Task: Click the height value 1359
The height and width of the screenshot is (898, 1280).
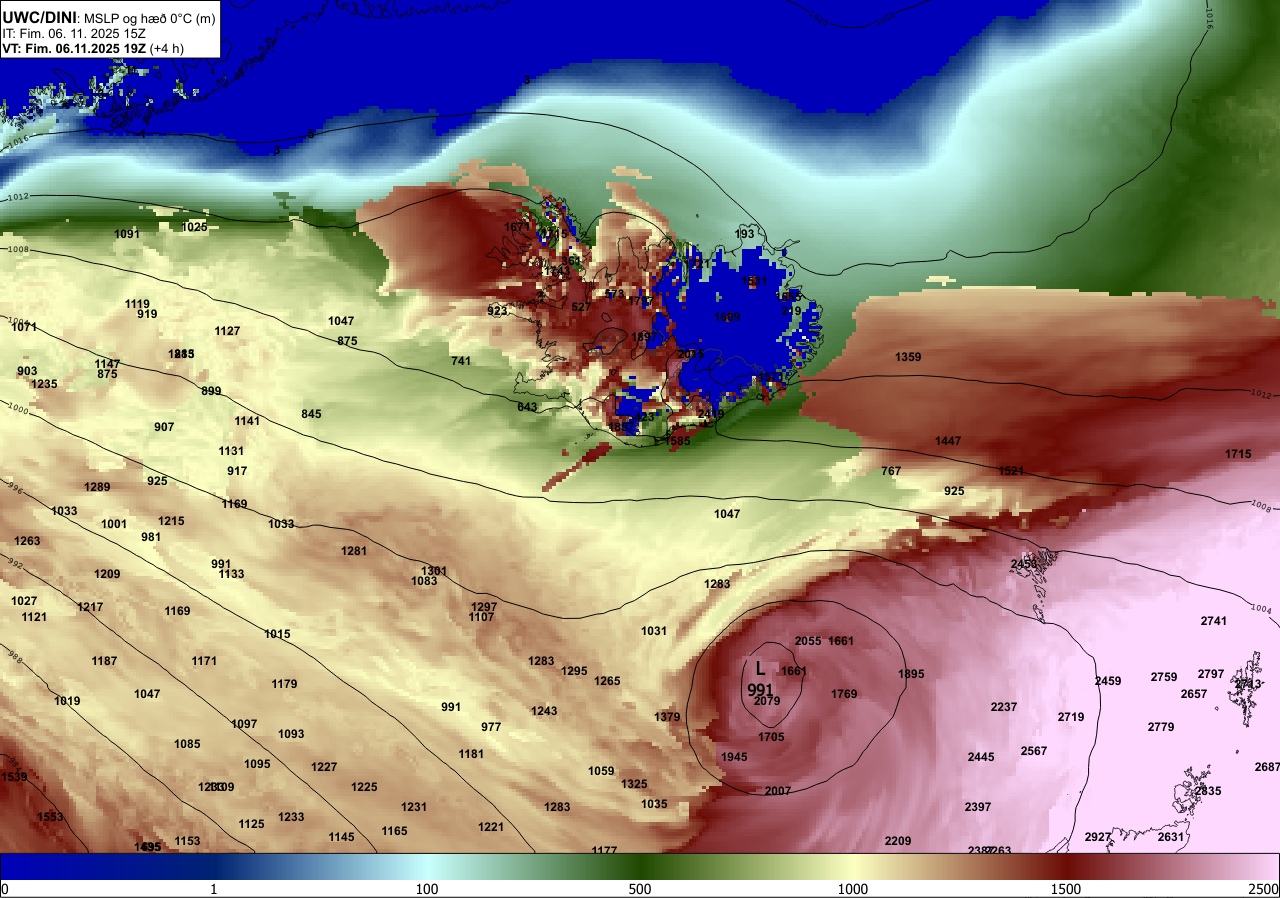Action: (x=908, y=357)
